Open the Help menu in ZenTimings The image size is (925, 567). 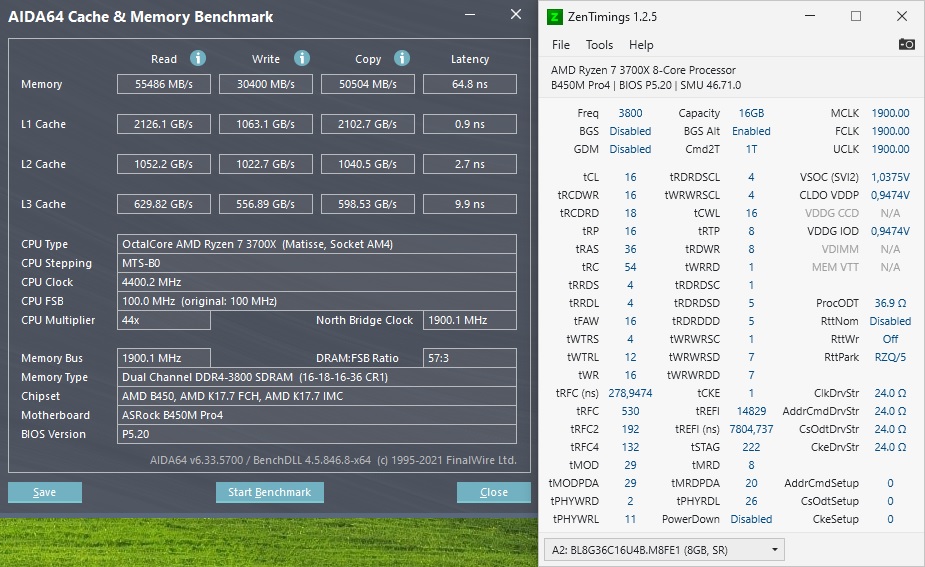pyautogui.click(x=641, y=45)
